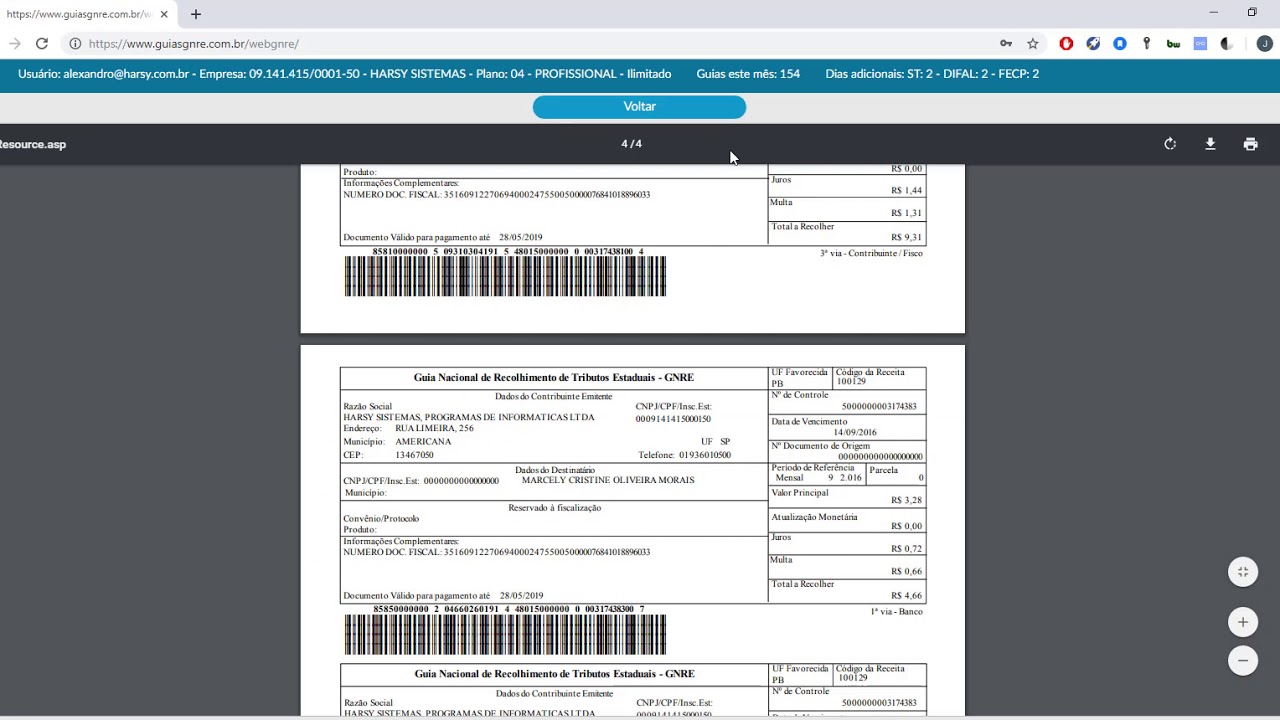Image resolution: width=1280 pixels, height=720 pixels.
Task: Click the RUA LIMEIRA, 256 address
Action: tap(434, 428)
